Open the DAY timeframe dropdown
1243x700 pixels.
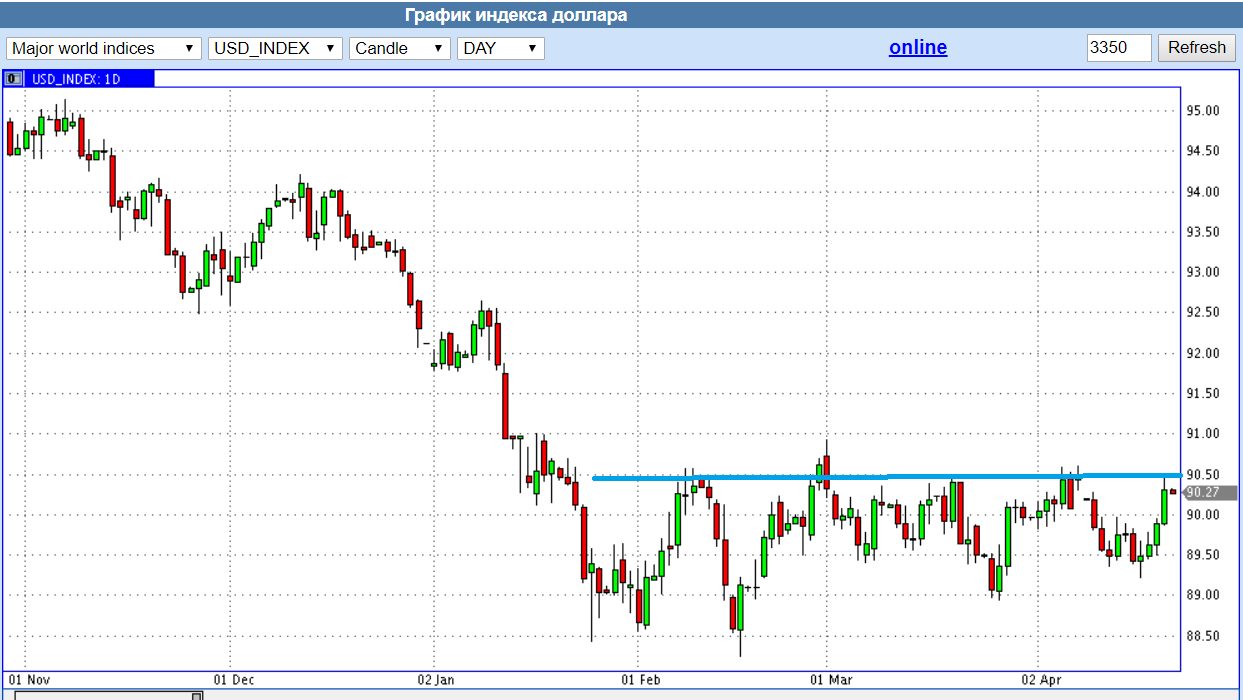[x=500, y=48]
